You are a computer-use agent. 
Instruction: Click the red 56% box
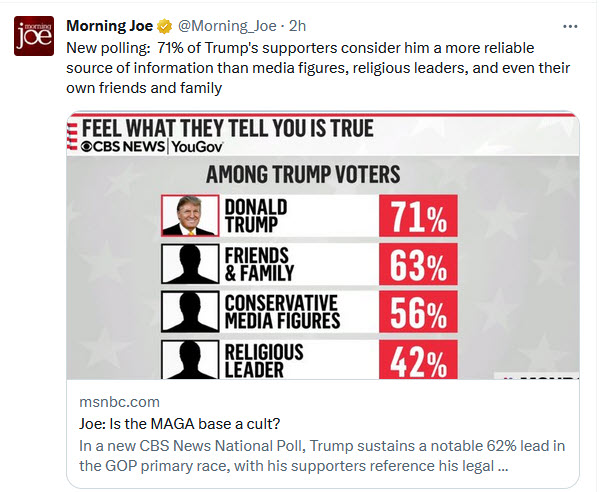418,312
